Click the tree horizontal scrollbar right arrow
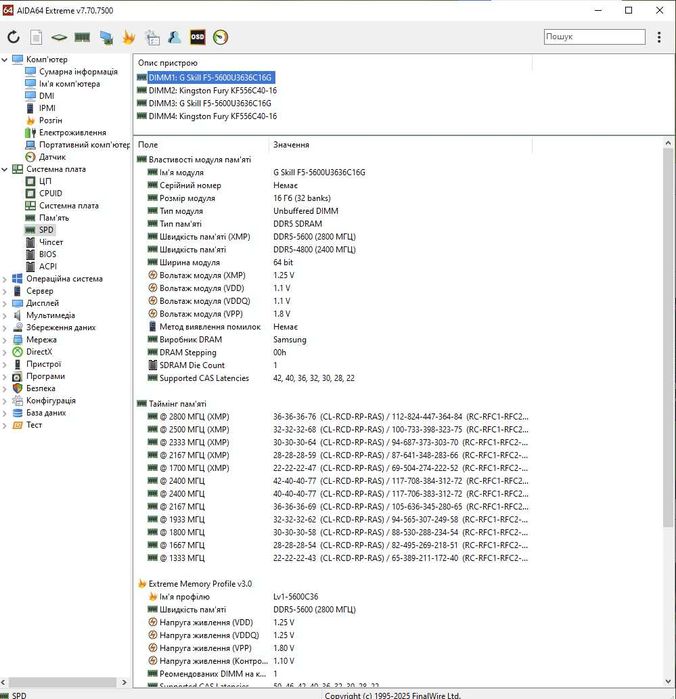The image size is (676, 699). 124,682
